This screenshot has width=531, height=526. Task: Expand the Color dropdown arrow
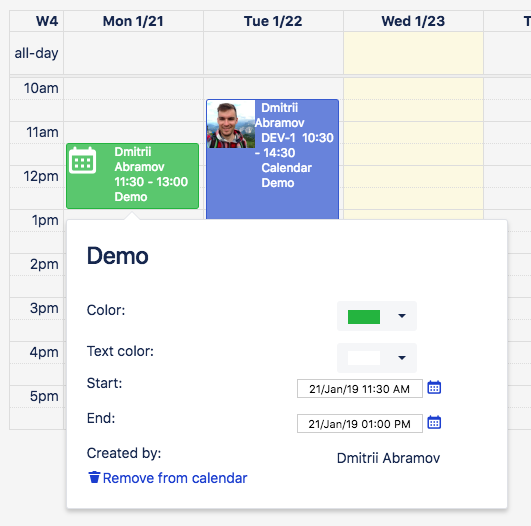coord(402,316)
